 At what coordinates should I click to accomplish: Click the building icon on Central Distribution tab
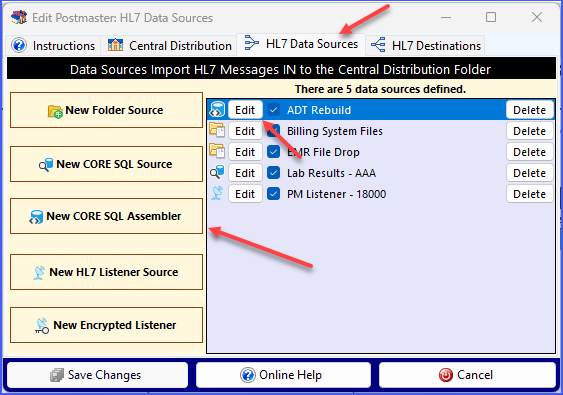115,45
